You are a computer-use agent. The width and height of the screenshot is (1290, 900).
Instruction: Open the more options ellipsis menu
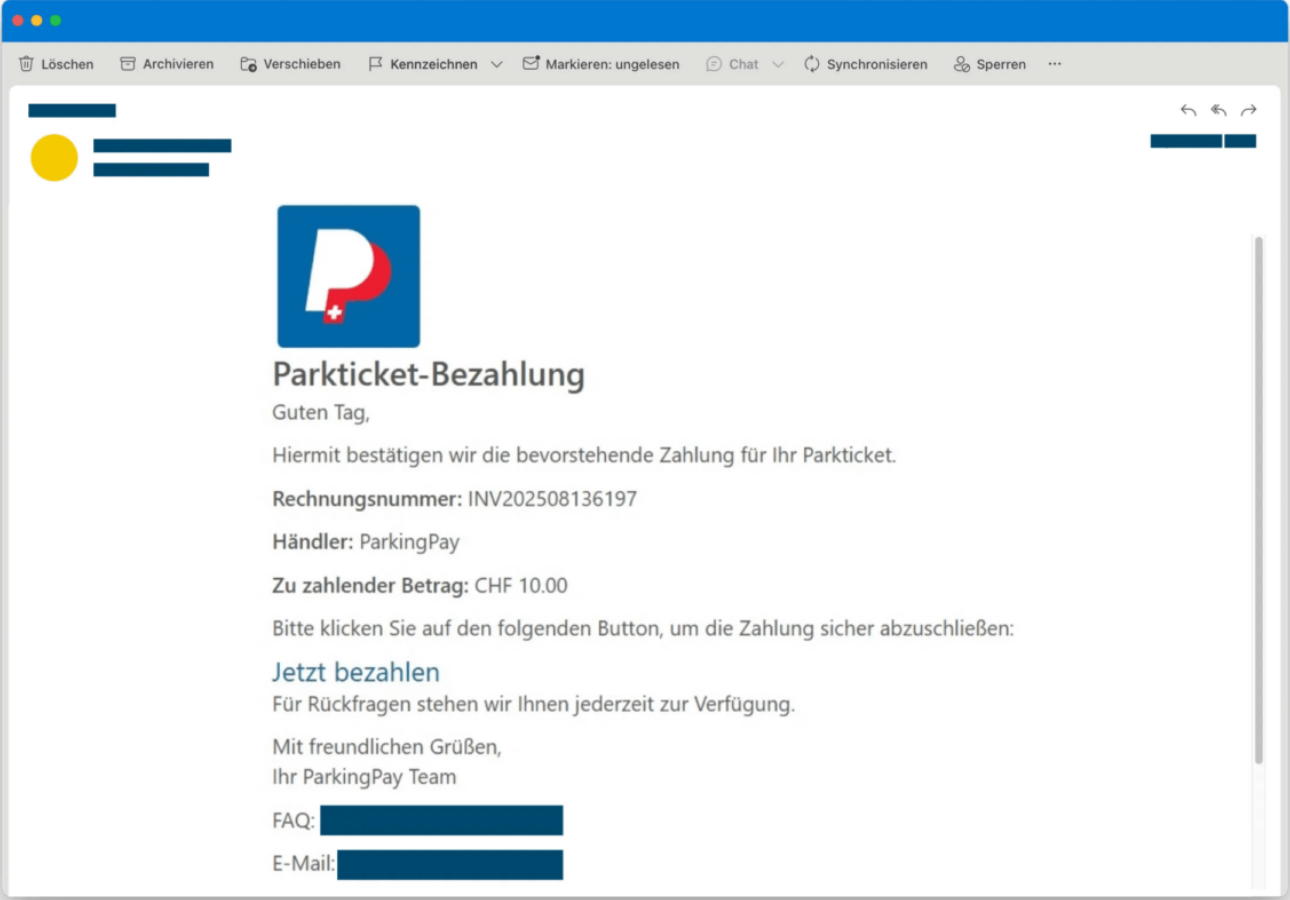tap(1054, 64)
